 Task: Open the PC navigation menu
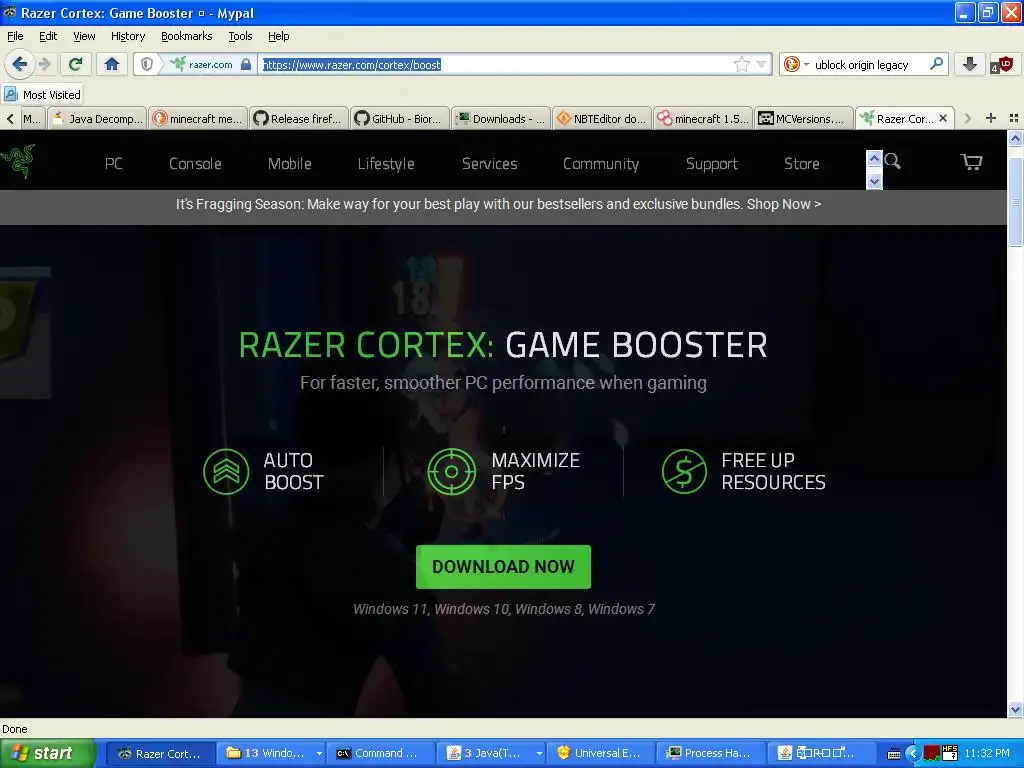click(x=114, y=163)
